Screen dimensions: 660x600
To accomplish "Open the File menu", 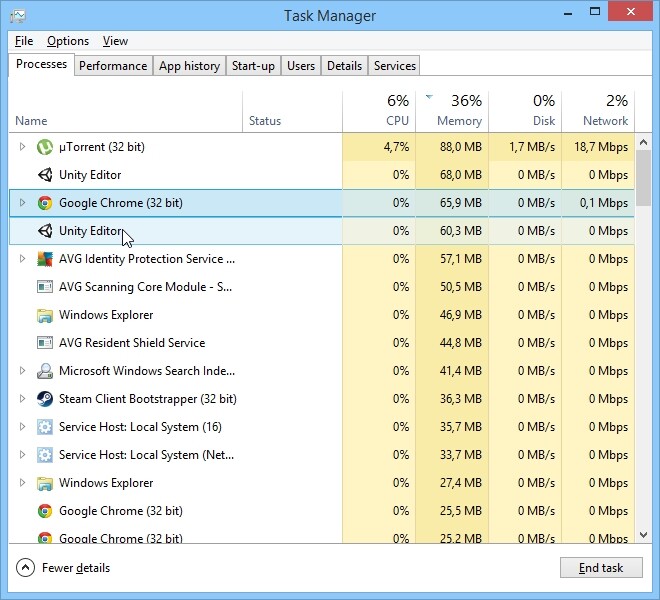I will pos(24,41).
